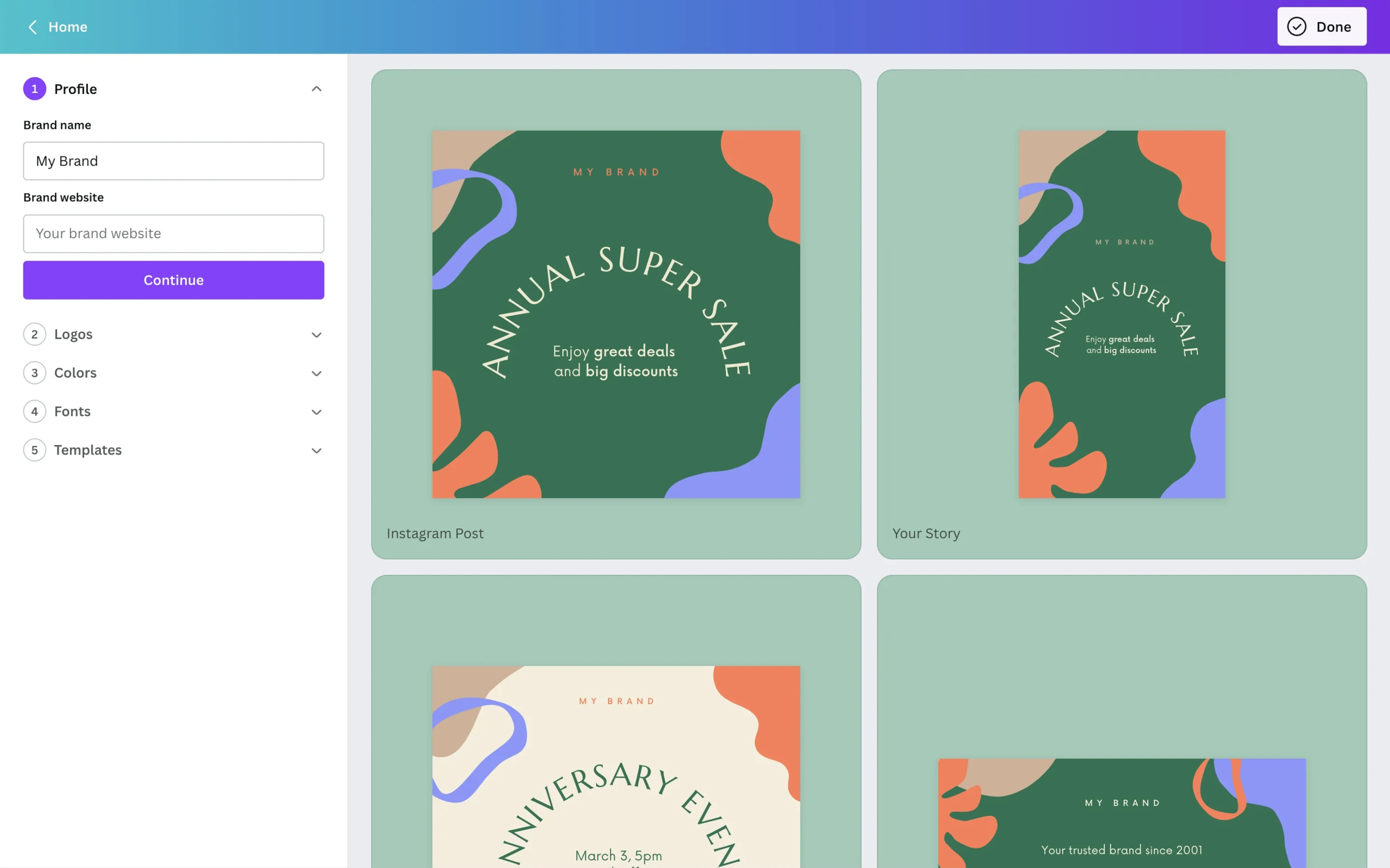The height and width of the screenshot is (868, 1390).
Task: Open the 'Your trusted brand since 2001' template
Action: coord(1122,813)
